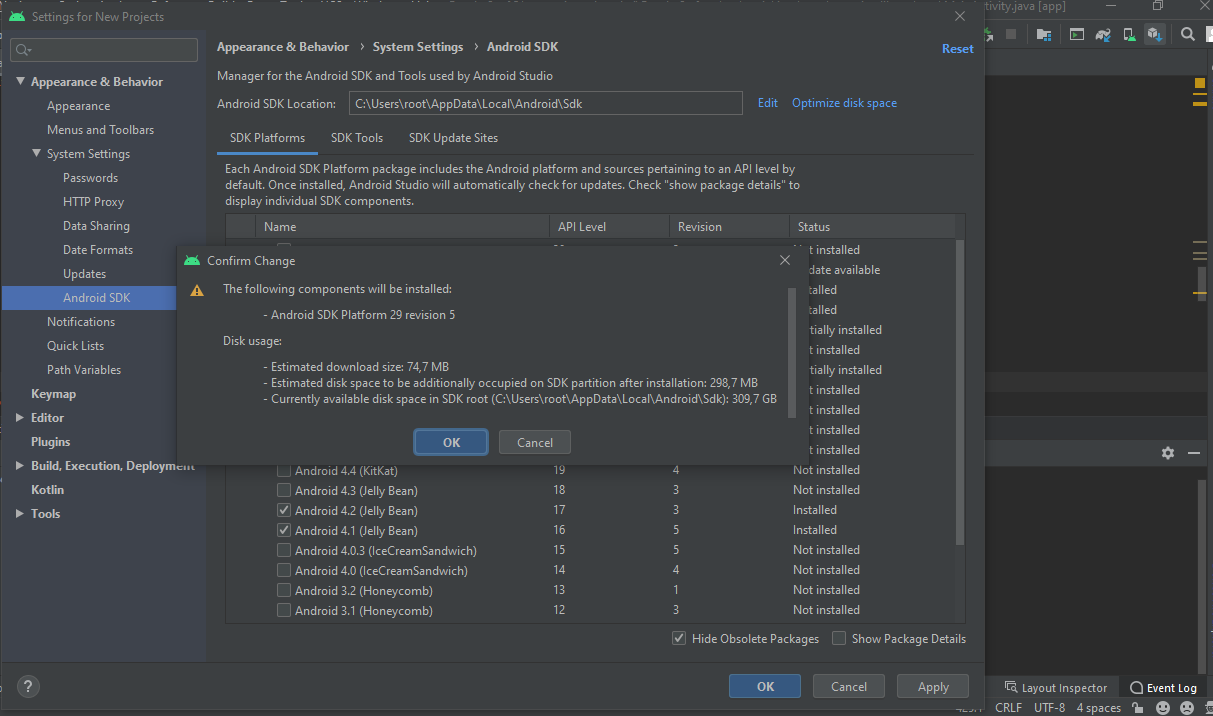This screenshot has height=716, width=1213.
Task: Uncheck Android 4.2 (Jelly Bean) checkbox
Action: [284, 510]
